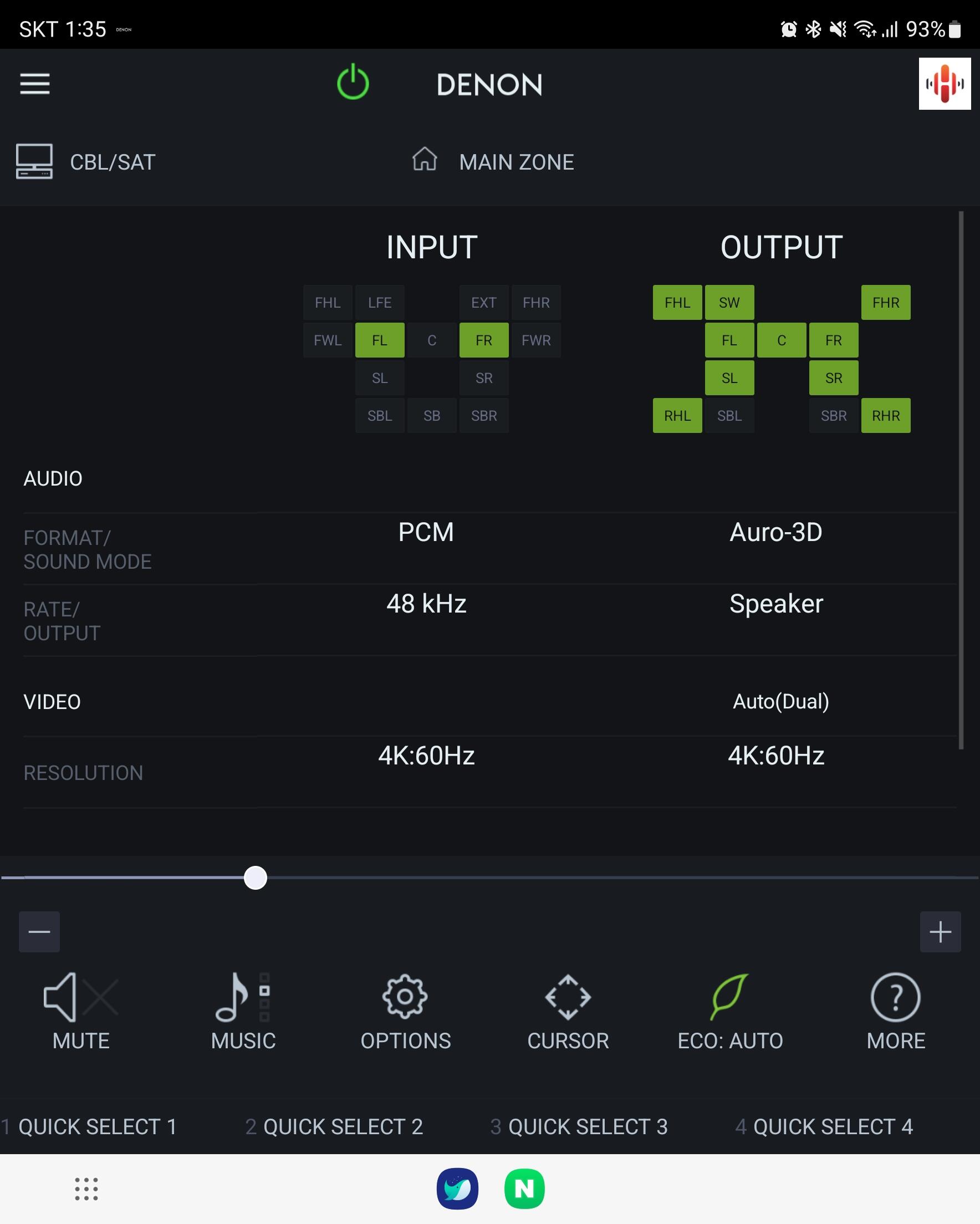
Task: Tap the INPUT EXT channel indicator
Action: (x=484, y=303)
